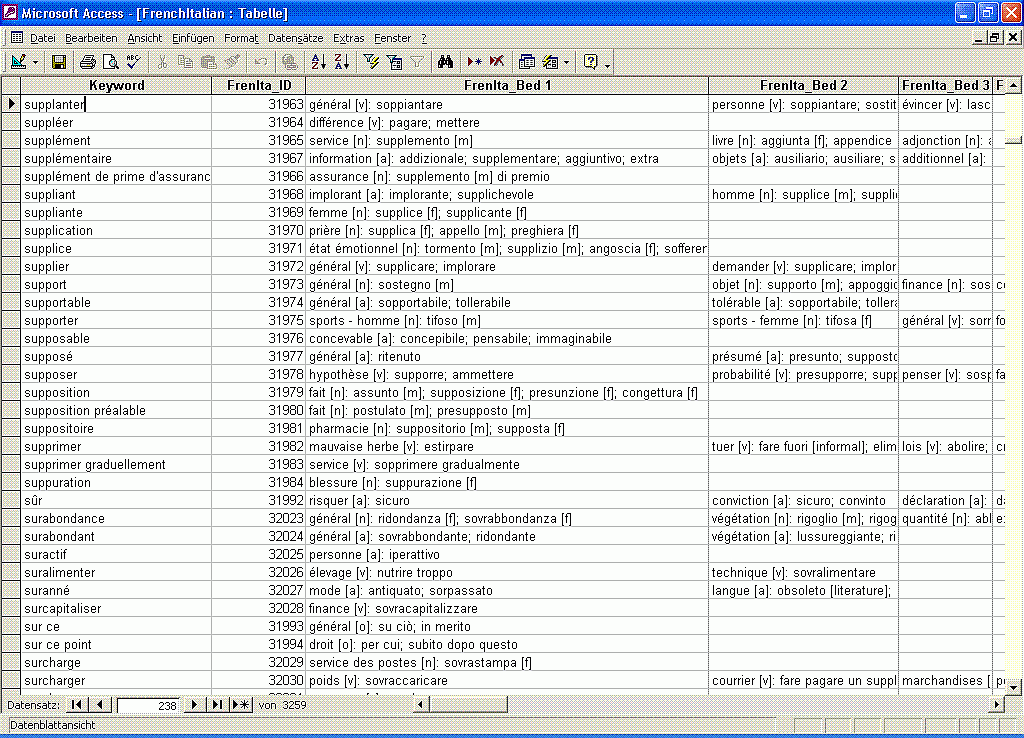The height and width of the screenshot is (738, 1024).
Task: Click the vertical scrollbar down arrow
Action: tap(1014, 687)
